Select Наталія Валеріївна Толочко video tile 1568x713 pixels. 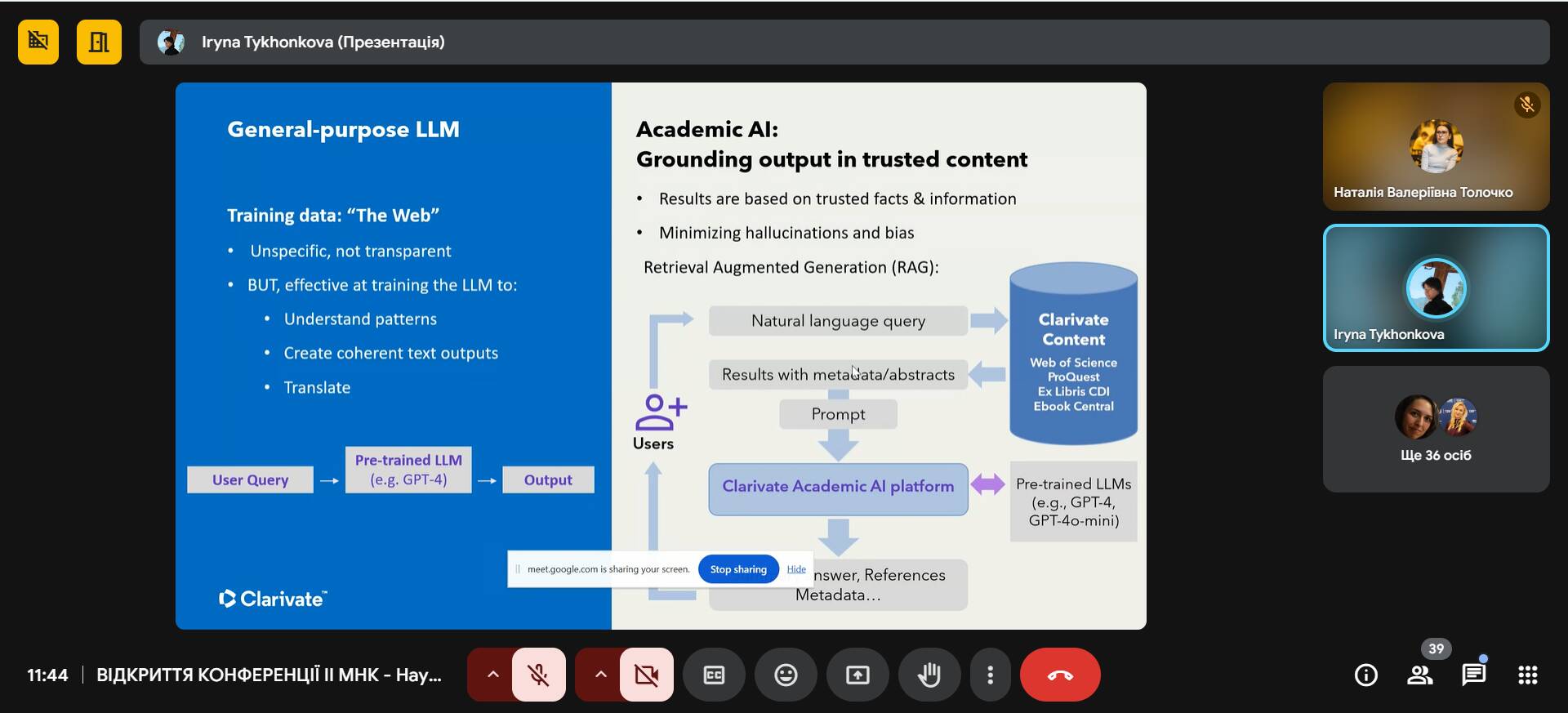pyautogui.click(x=1436, y=147)
